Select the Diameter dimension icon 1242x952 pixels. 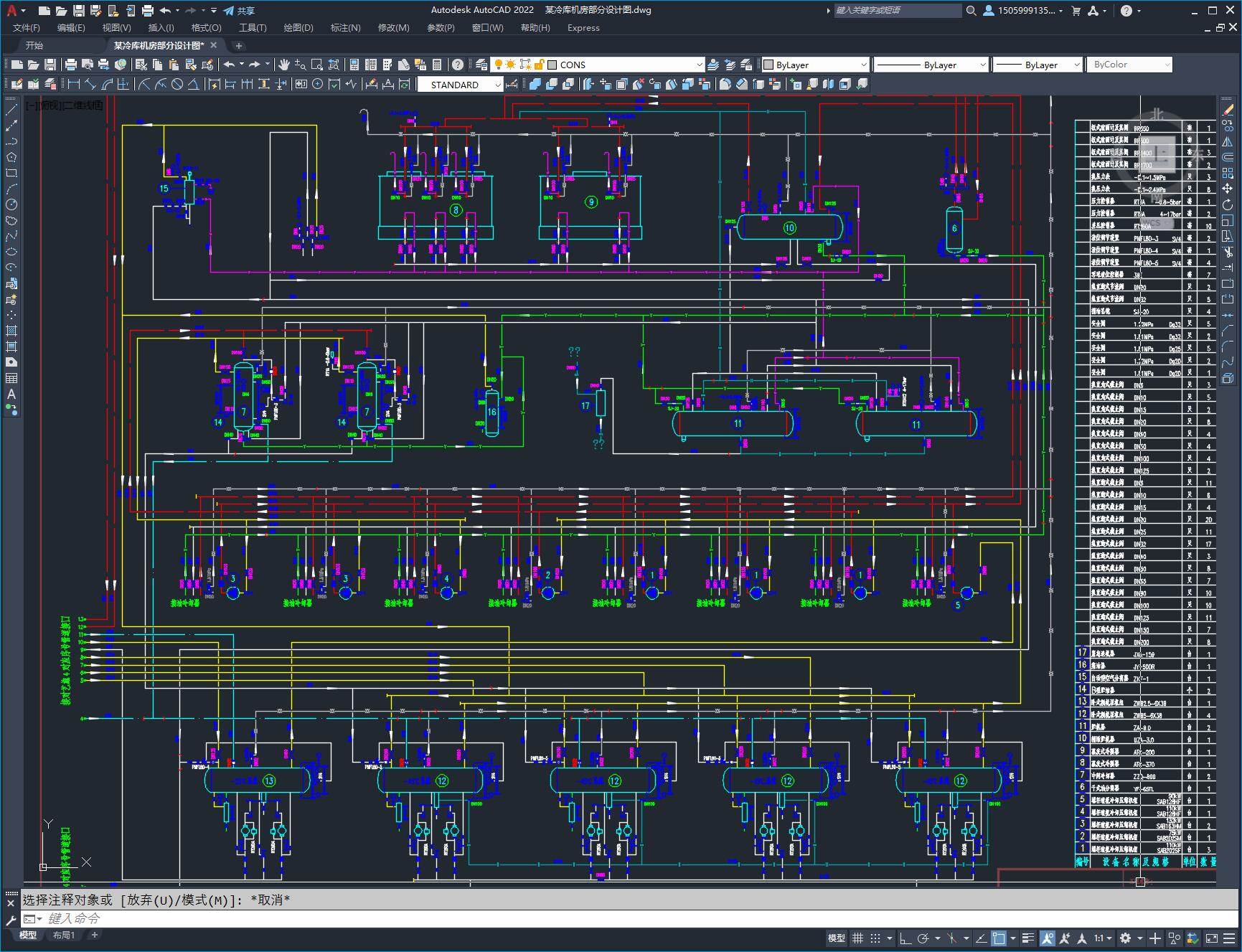pos(177,84)
